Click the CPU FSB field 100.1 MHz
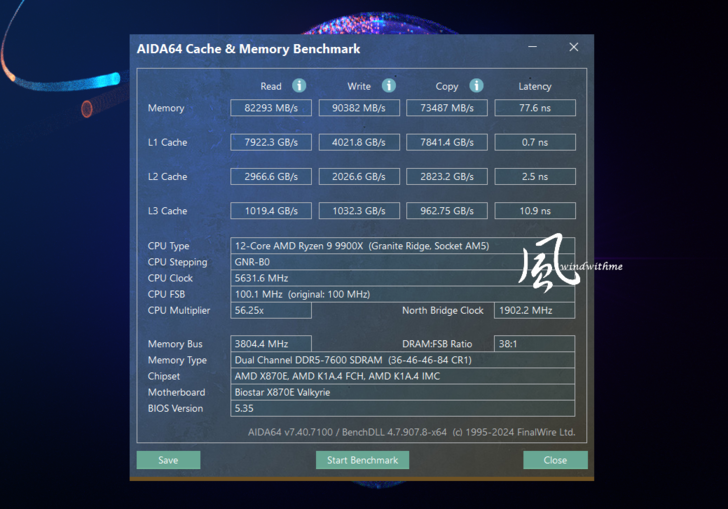728x509 pixels. click(403, 294)
